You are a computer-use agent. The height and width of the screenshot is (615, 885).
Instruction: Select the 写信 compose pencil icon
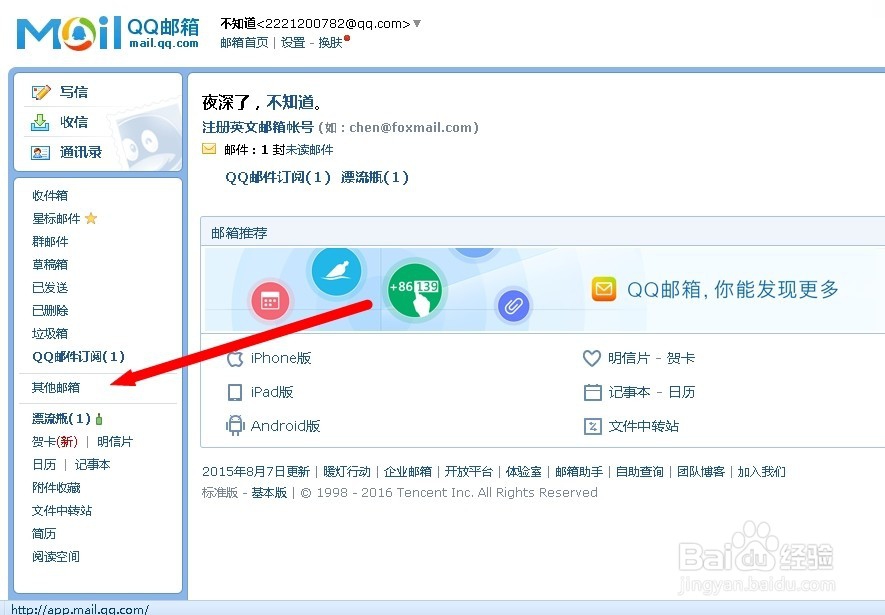[40, 92]
